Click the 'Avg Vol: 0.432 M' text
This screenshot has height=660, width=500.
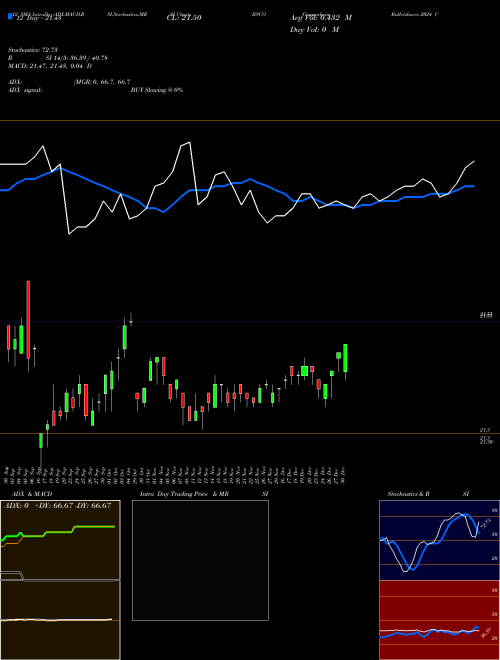(x=321, y=18)
